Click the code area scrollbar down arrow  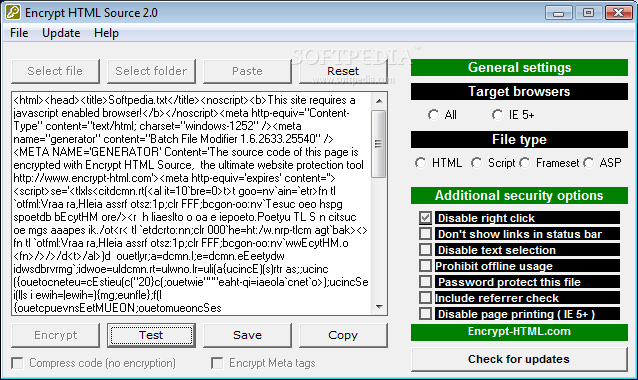tap(379, 306)
